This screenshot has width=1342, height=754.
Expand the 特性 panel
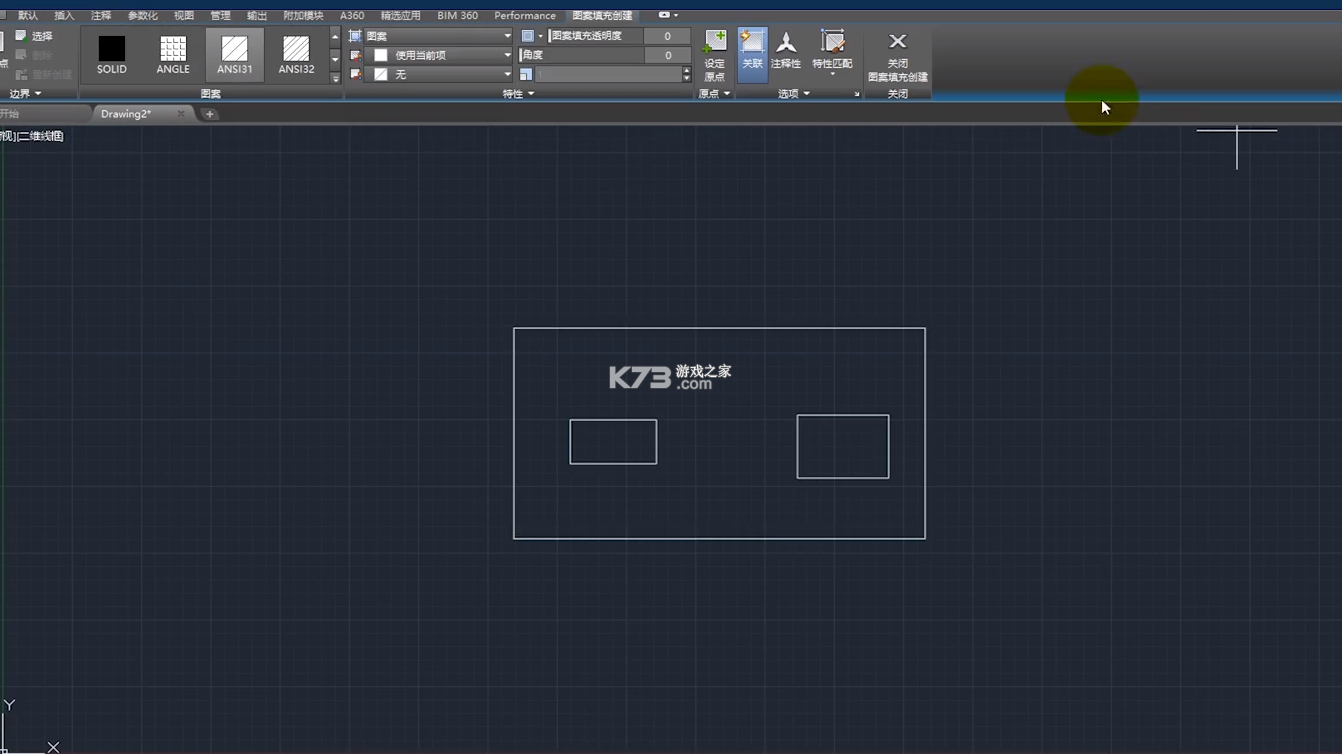(518, 94)
